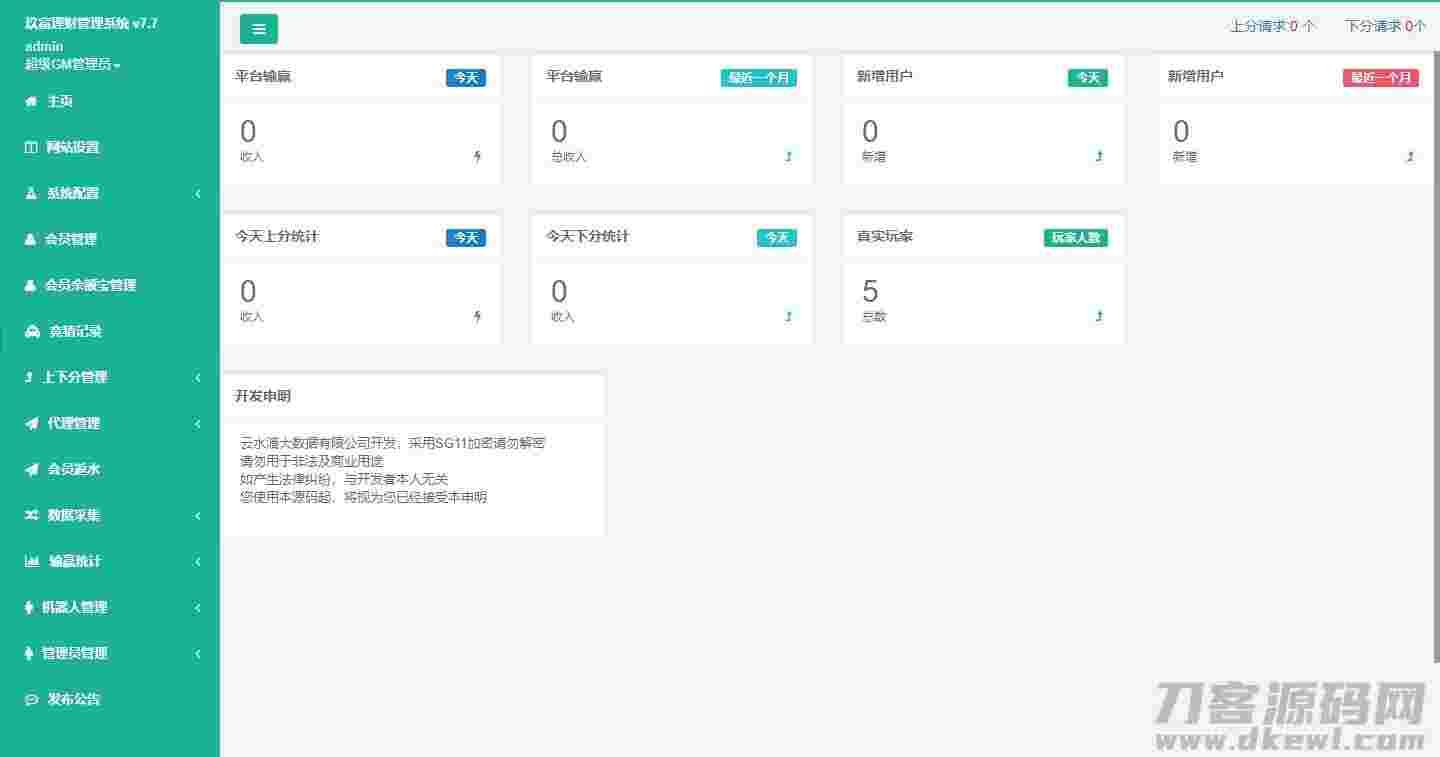Select the icon beside 系统配置
1440x757 pixels.
31,193
